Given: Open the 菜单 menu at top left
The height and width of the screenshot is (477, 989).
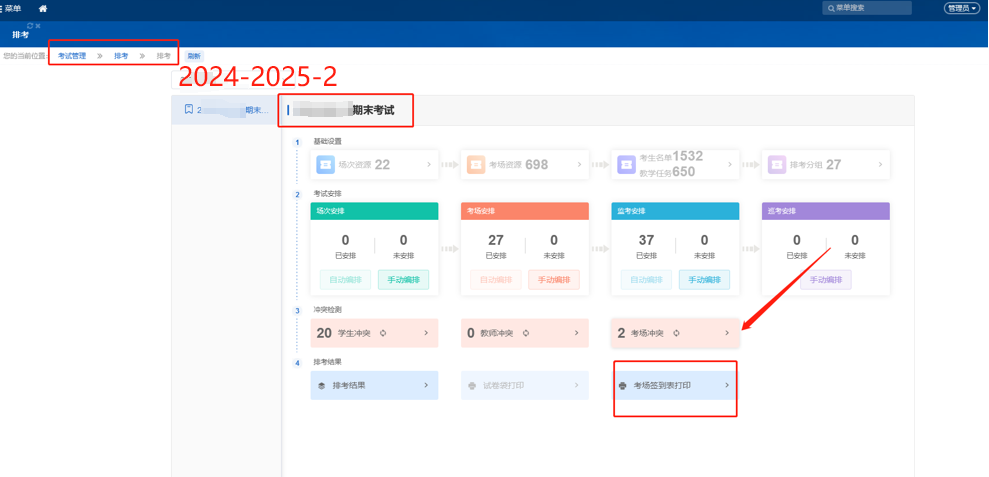Looking at the screenshot, I should click(11, 8).
